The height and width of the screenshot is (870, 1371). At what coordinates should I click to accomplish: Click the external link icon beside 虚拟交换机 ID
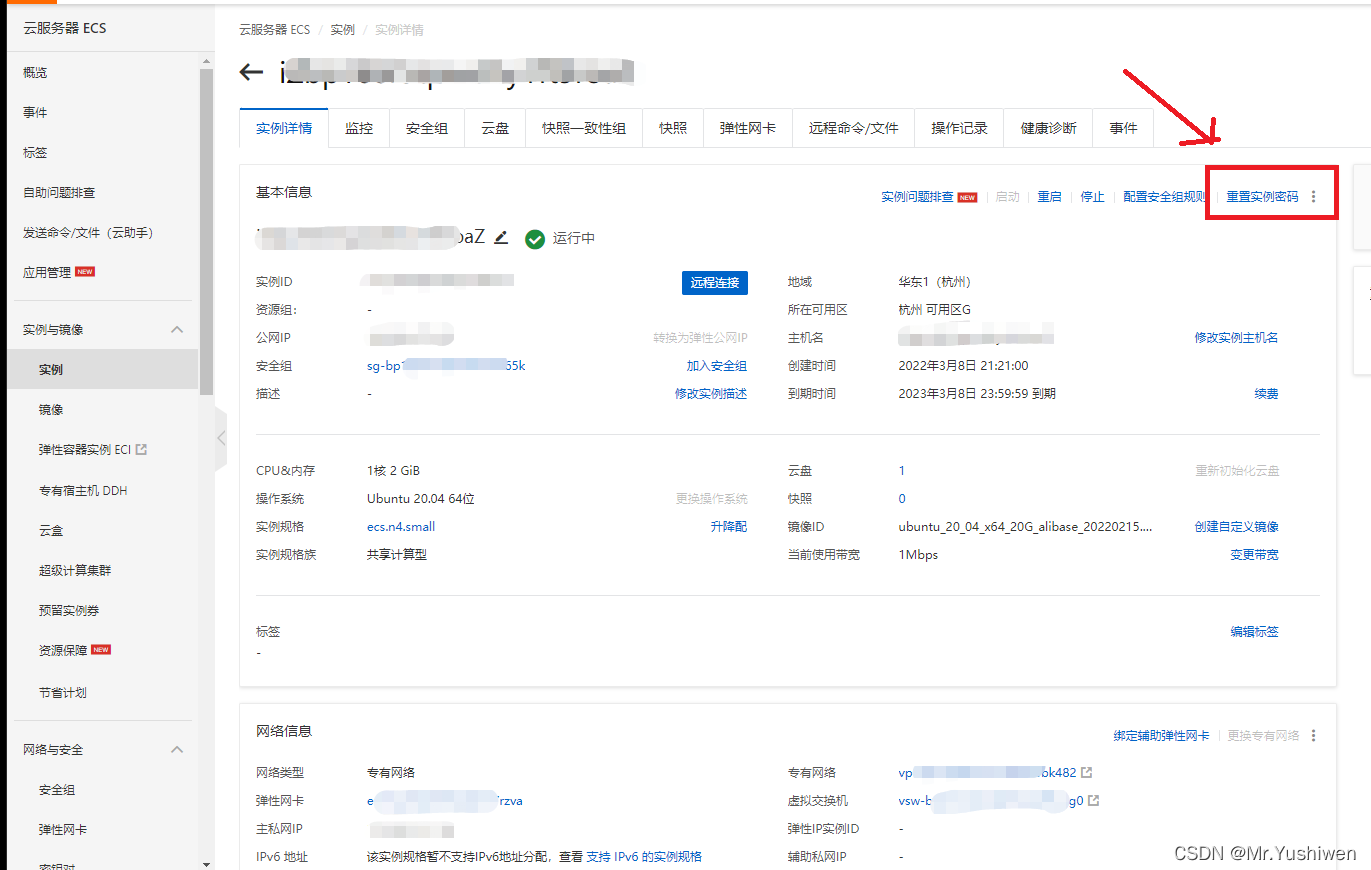(1094, 801)
